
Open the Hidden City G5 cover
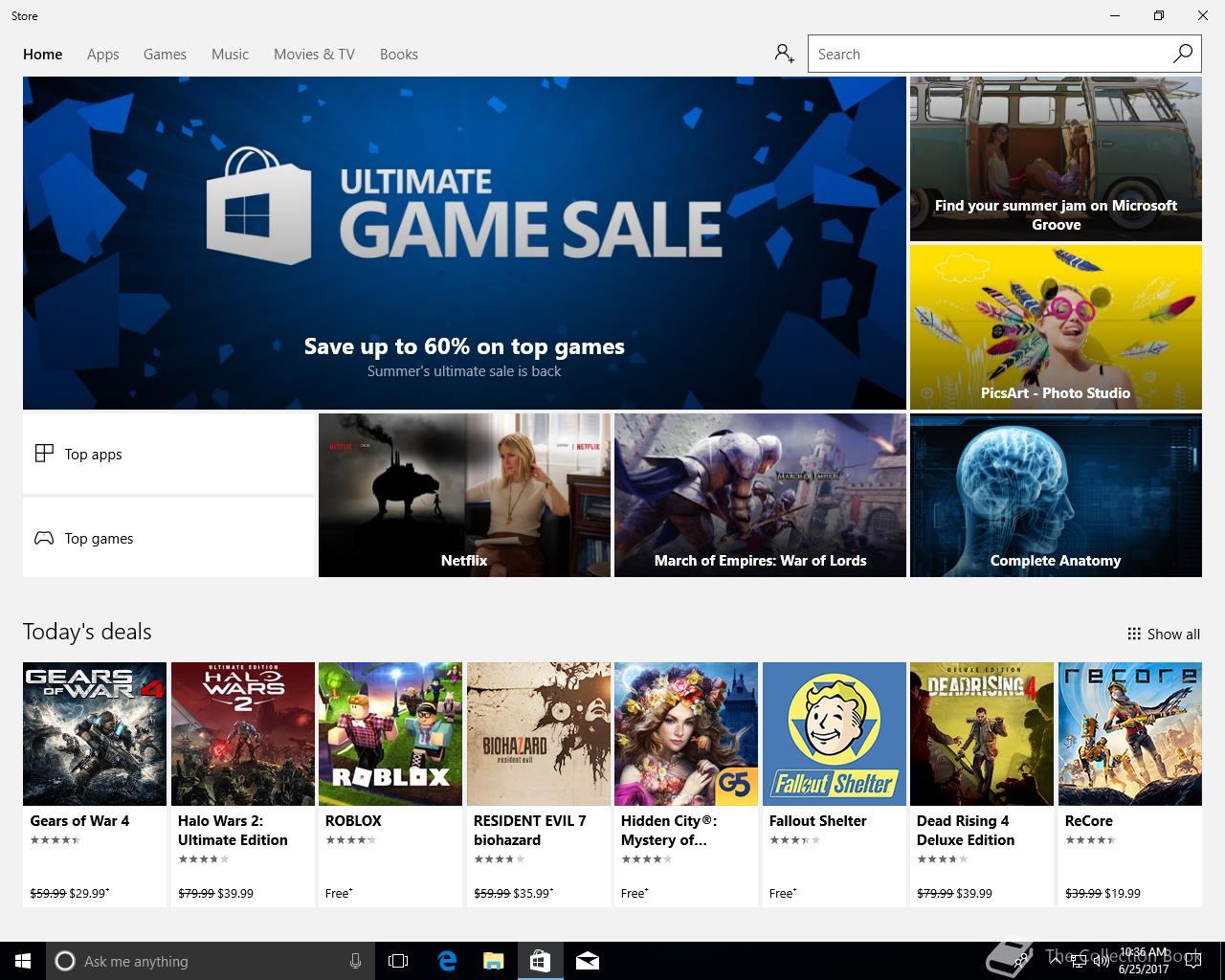coord(686,734)
